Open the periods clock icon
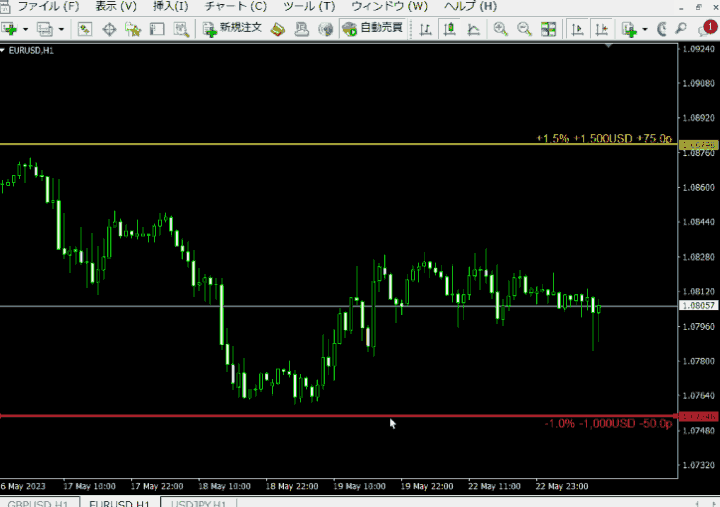Screen dimensions: 720x507 click(x=661, y=29)
